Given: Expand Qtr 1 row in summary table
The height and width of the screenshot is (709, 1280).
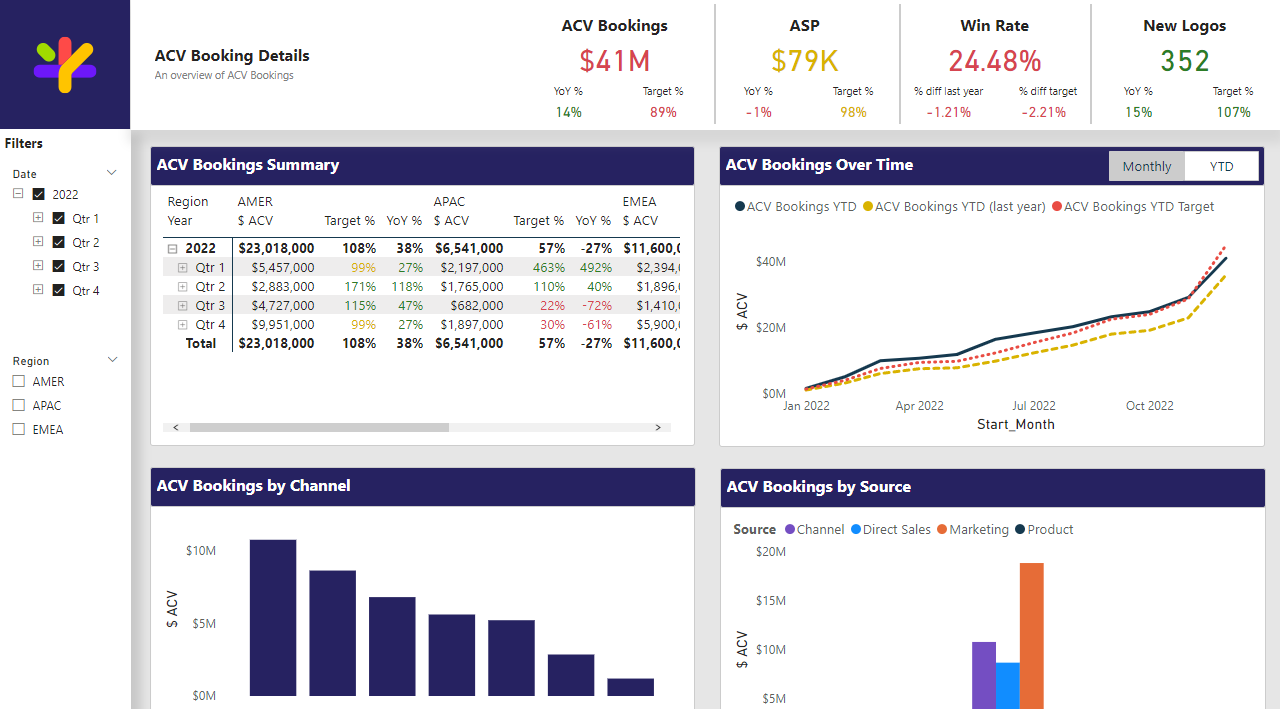Looking at the screenshot, I should coord(183,268).
